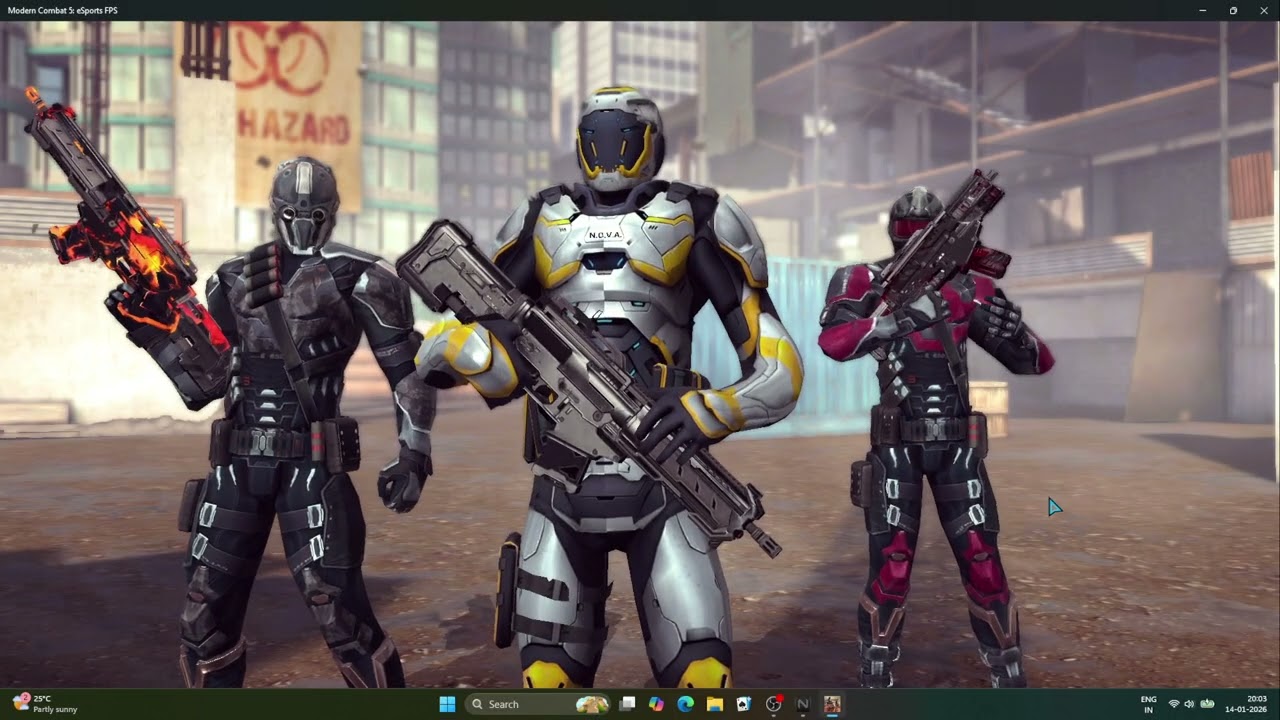Open Microsoft Edge from the taskbar
The width and height of the screenshot is (1280, 720).
tap(685, 704)
